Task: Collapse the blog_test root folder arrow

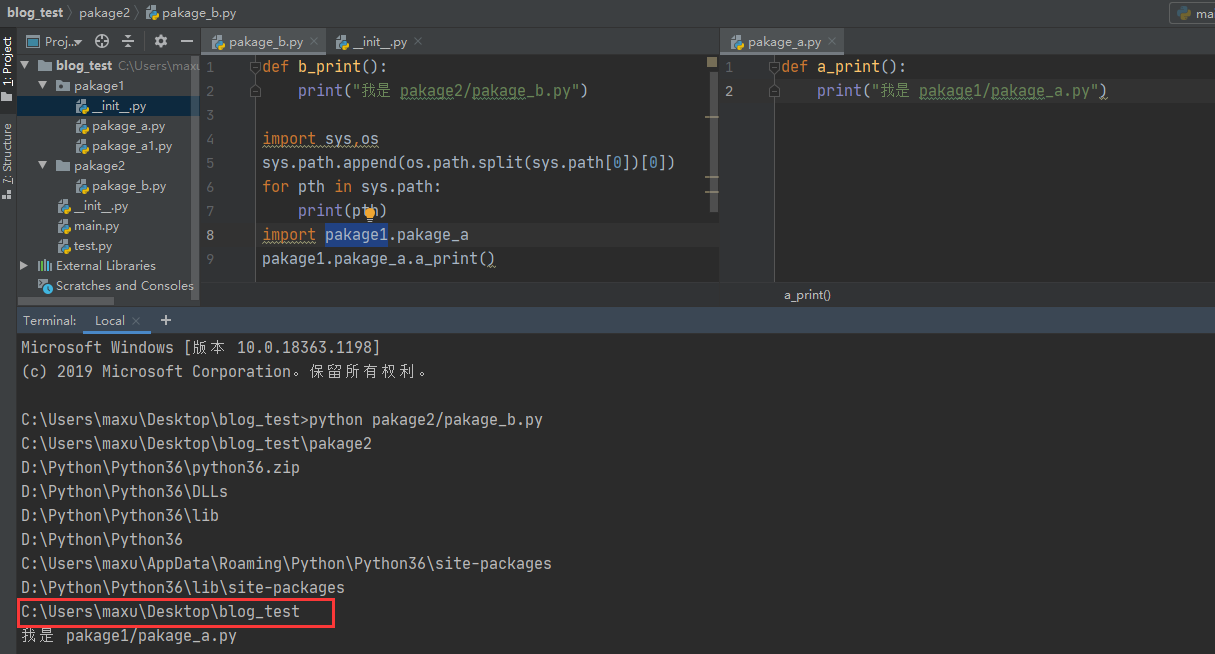Action: click(x=25, y=66)
